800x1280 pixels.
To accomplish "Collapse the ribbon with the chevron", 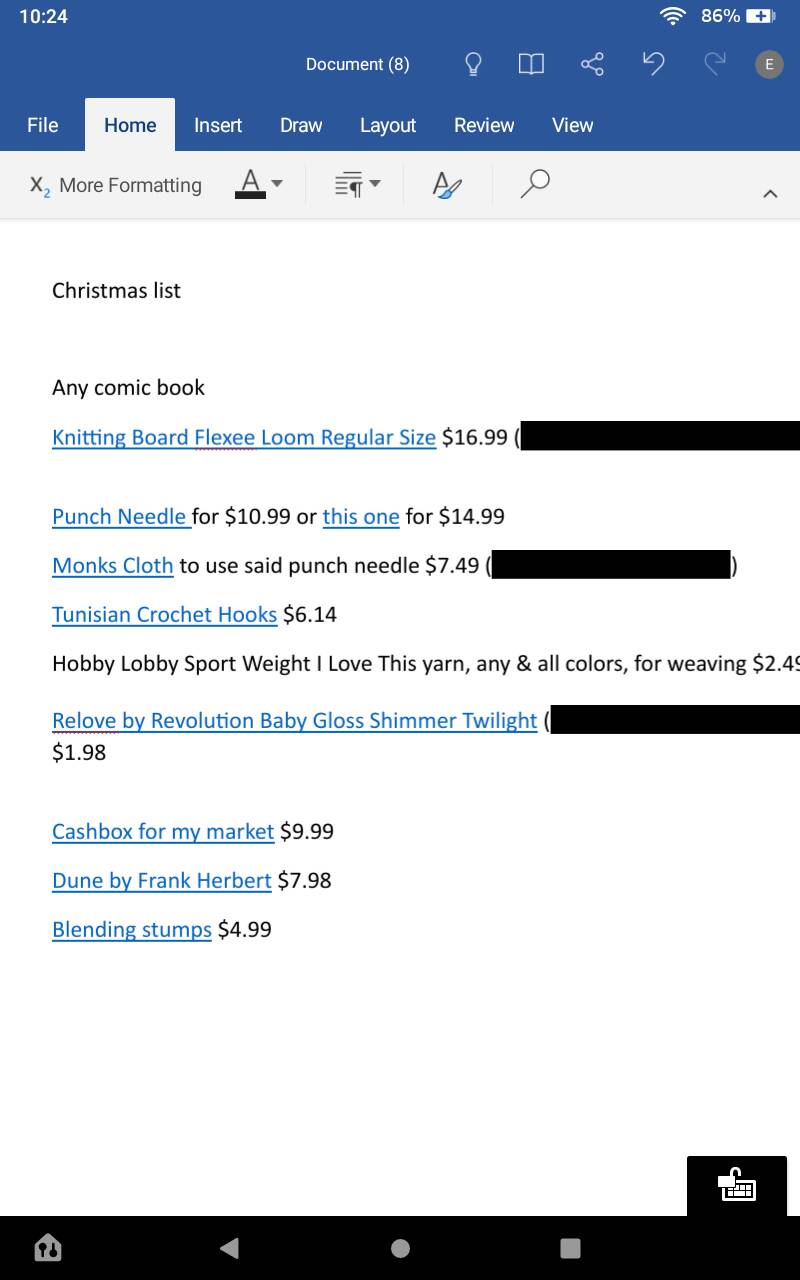I will [769, 194].
